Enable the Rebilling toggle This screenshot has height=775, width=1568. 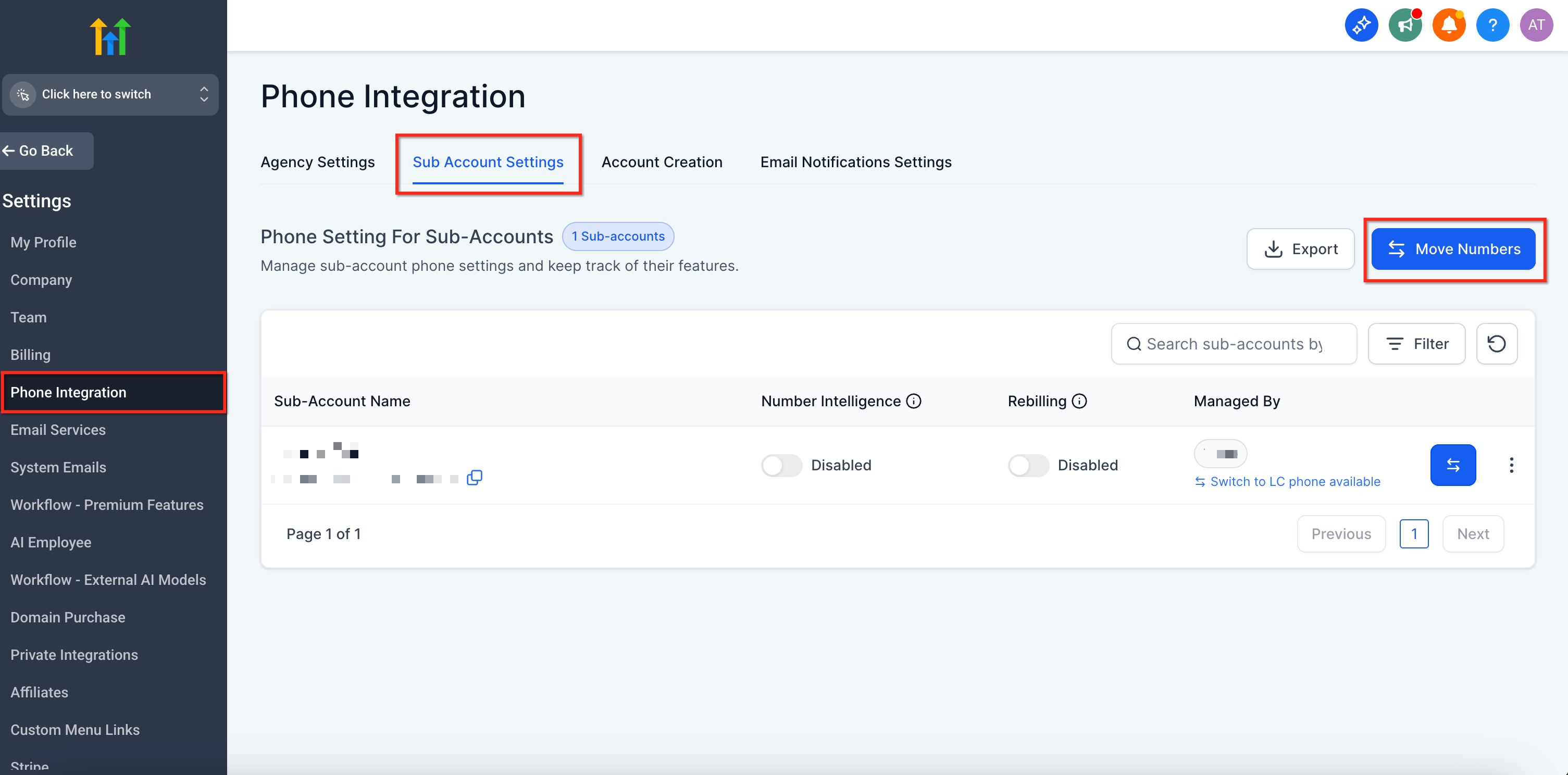coord(1028,466)
